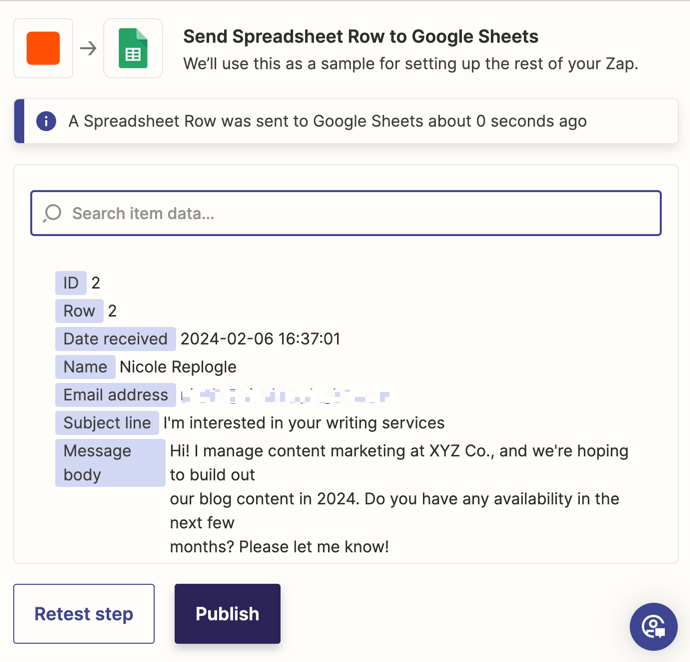
Task: Click the Google Sheets app icon
Action: (133, 48)
